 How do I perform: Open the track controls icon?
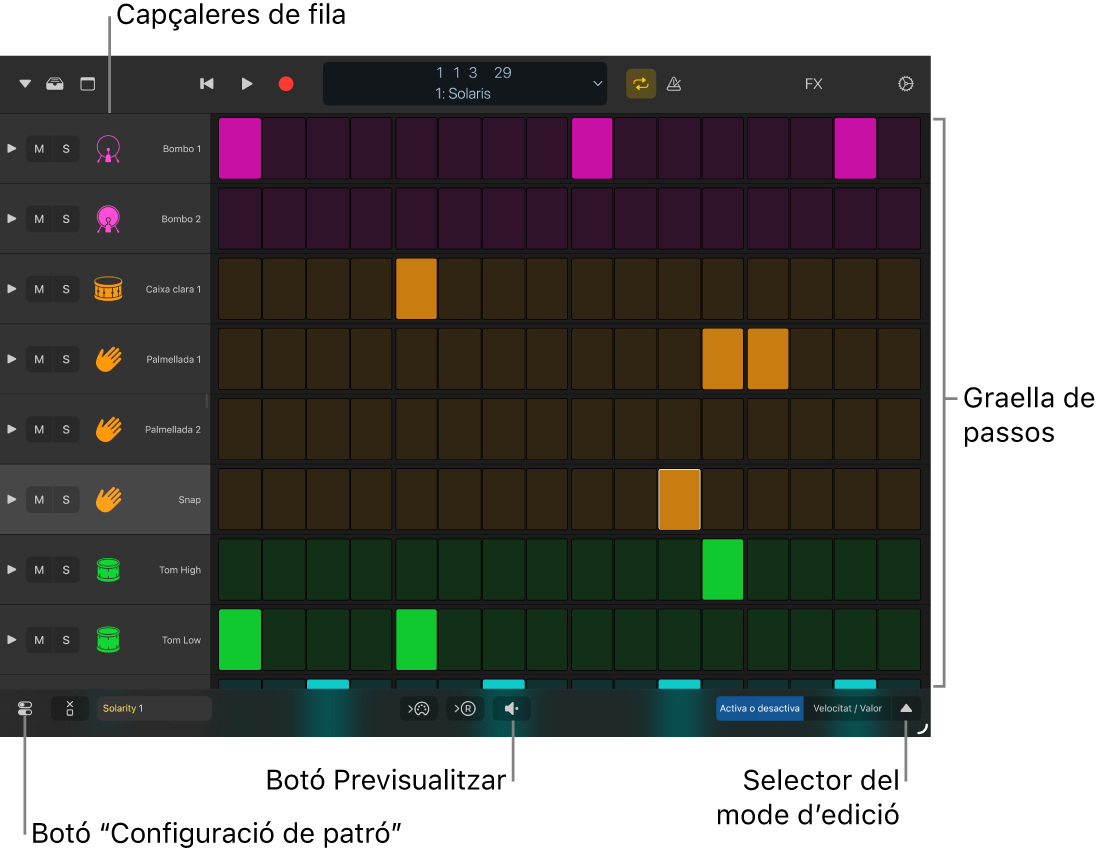(x=25, y=709)
